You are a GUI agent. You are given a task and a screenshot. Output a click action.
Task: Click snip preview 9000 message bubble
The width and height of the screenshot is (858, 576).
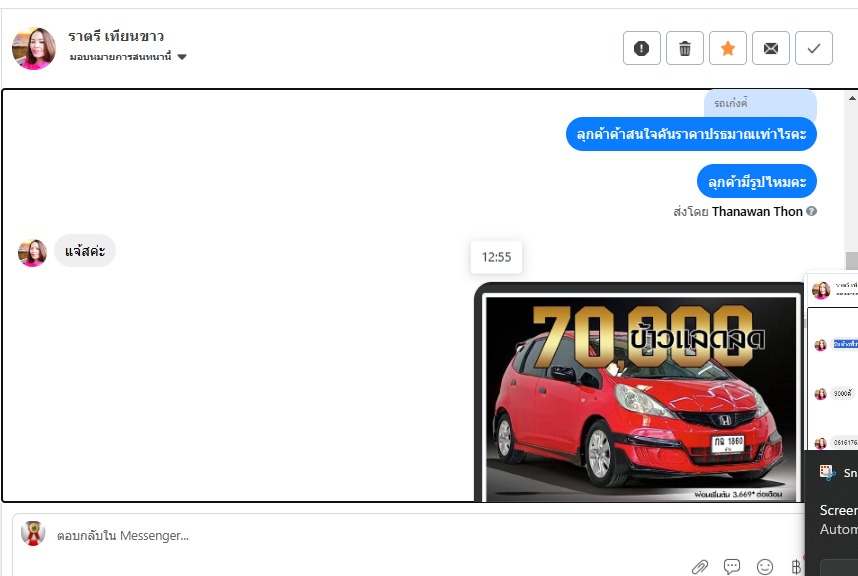pos(842,393)
